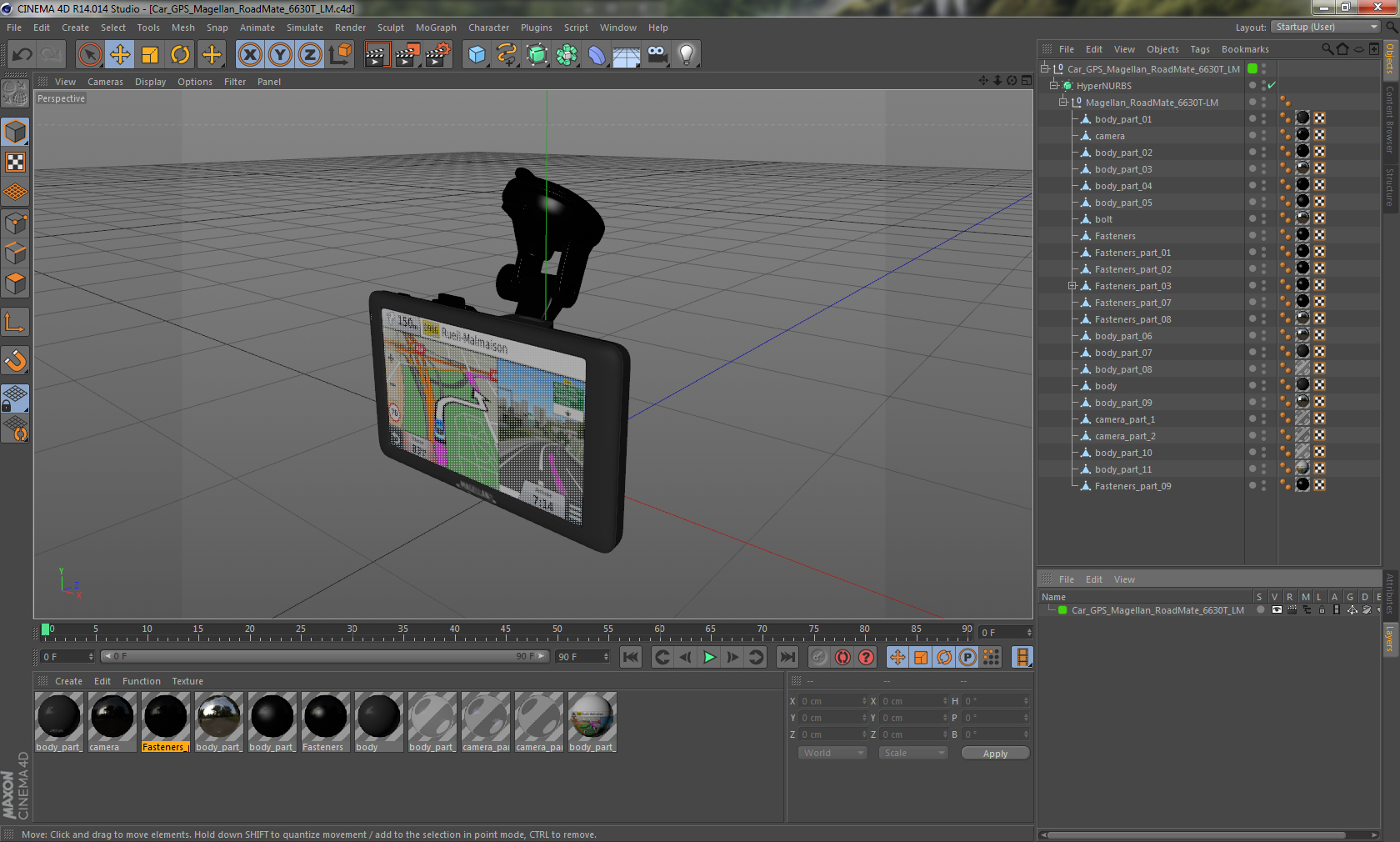1400x842 pixels.
Task: Go to end of animation
Action: pyautogui.click(x=787, y=657)
